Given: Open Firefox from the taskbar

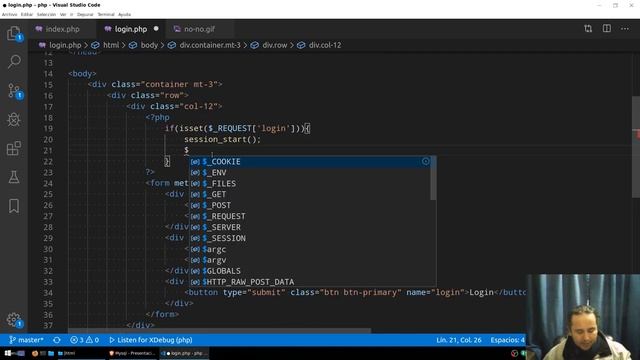Looking at the screenshot, I should coord(35,353).
